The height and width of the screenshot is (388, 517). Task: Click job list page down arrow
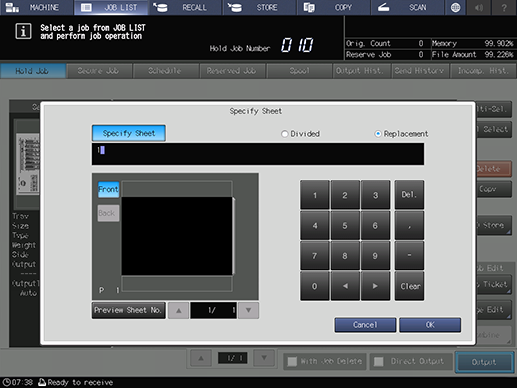pyautogui.click(x=264, y=358)
